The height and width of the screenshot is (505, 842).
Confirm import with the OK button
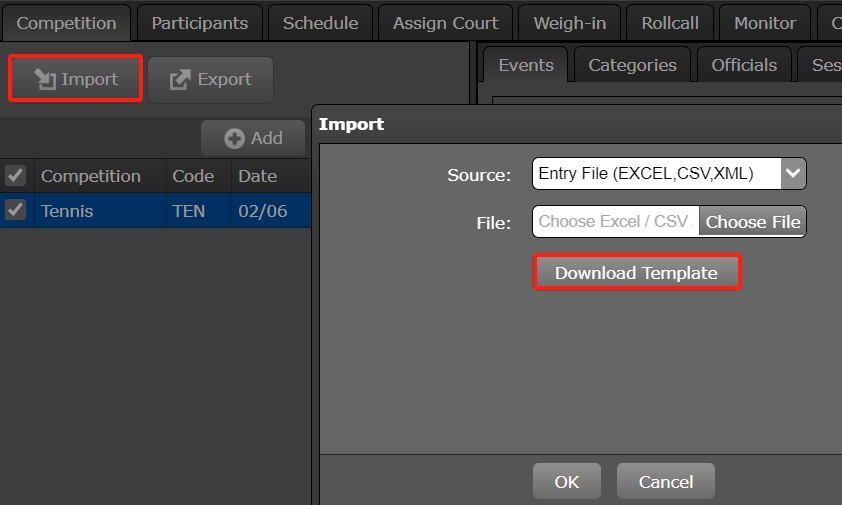[566, 482]
